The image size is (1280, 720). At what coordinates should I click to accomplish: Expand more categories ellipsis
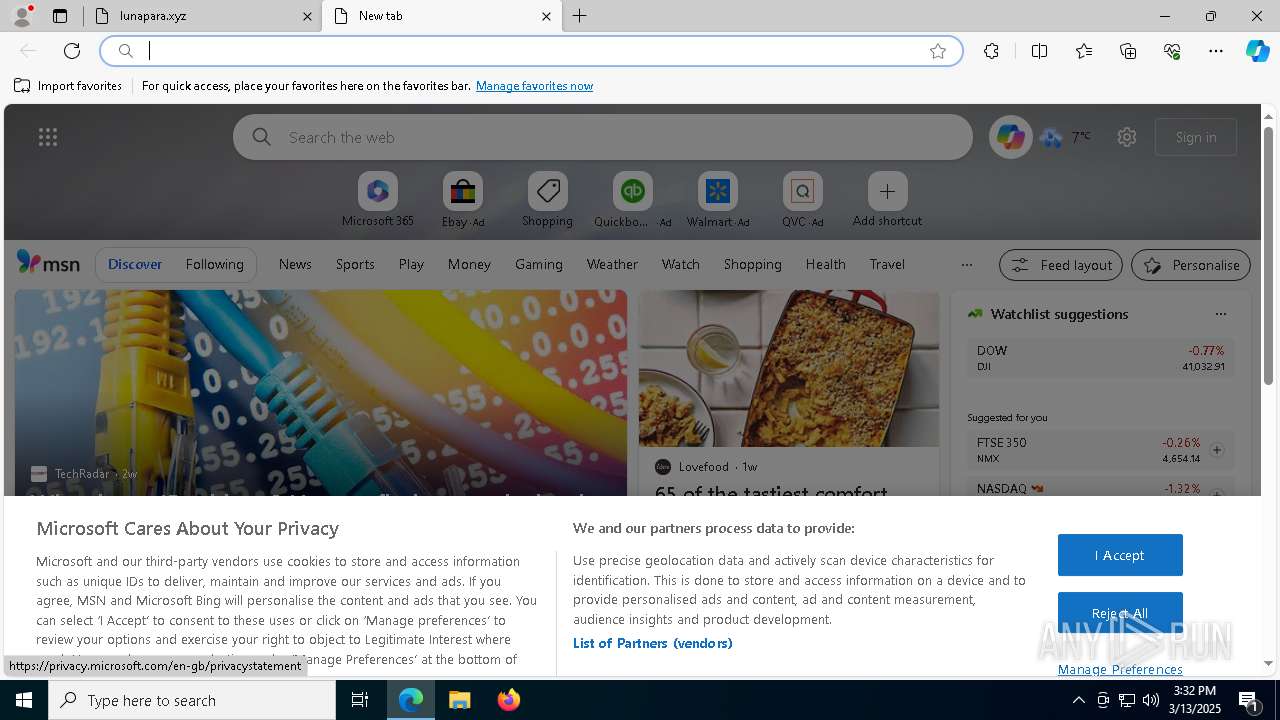(966, 264)
